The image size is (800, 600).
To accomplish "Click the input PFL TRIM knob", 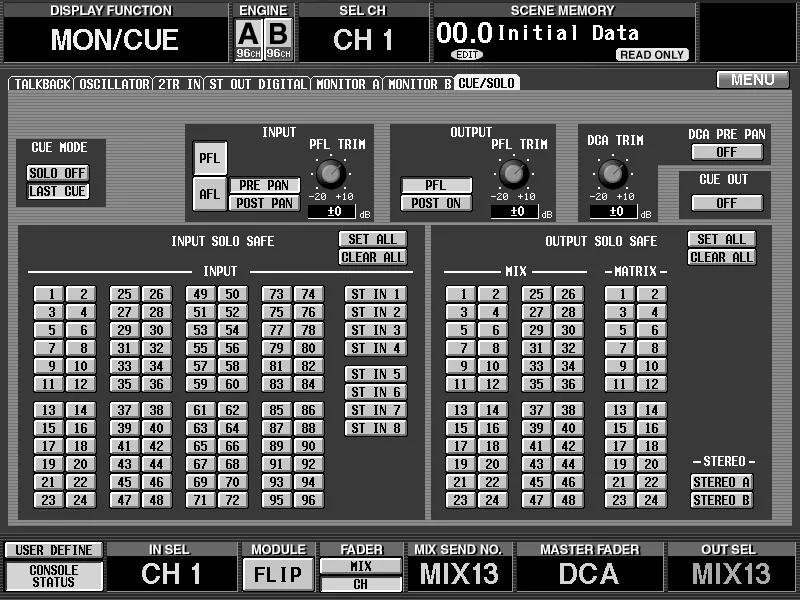I will (331, 173).
